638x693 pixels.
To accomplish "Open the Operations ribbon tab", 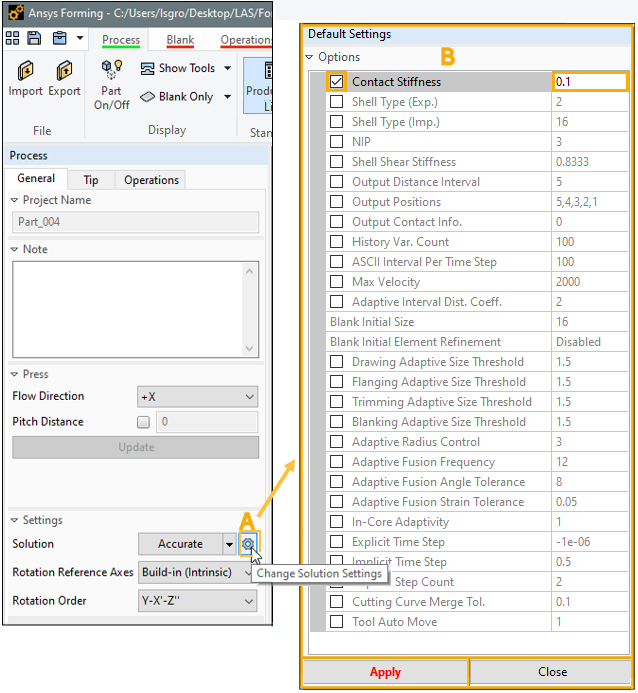I will (246, 40).
